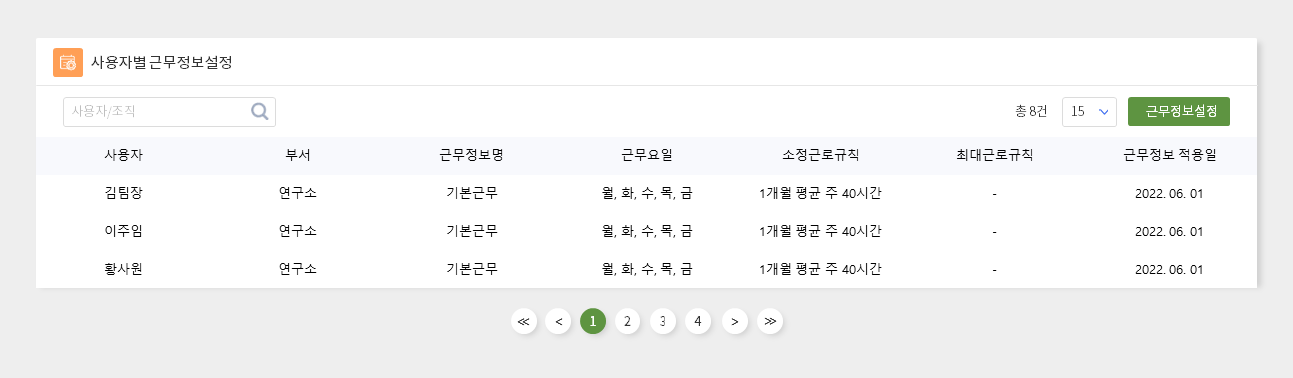Go to previous page arrow

558,321
